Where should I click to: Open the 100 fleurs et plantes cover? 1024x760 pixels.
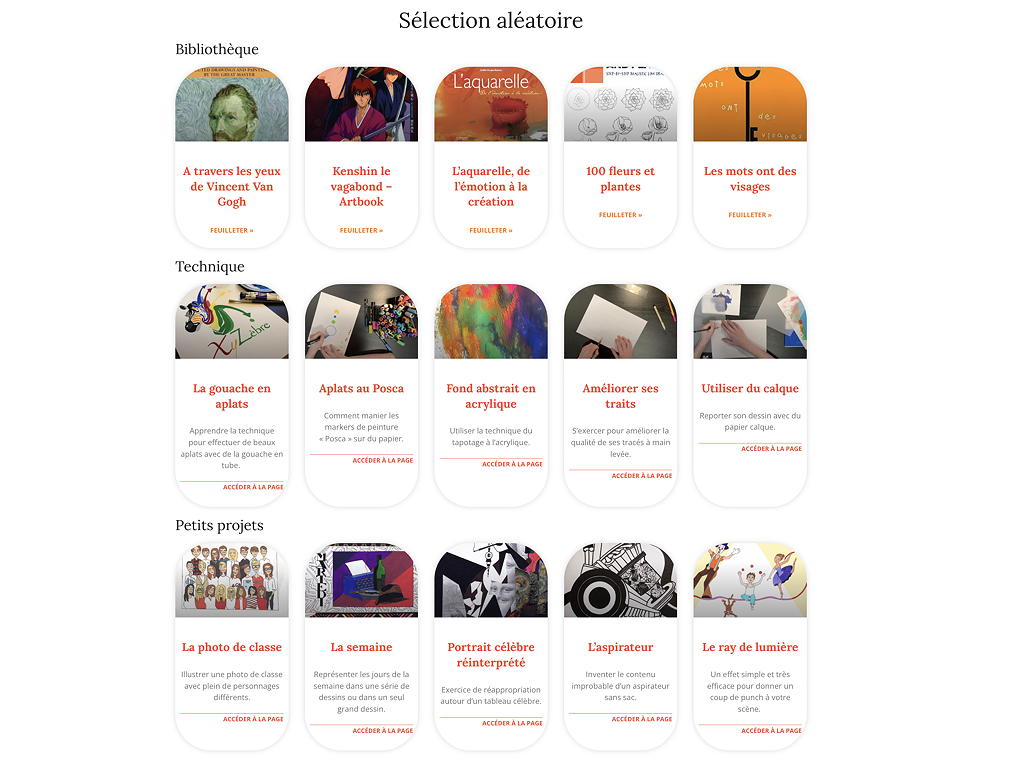620,104
